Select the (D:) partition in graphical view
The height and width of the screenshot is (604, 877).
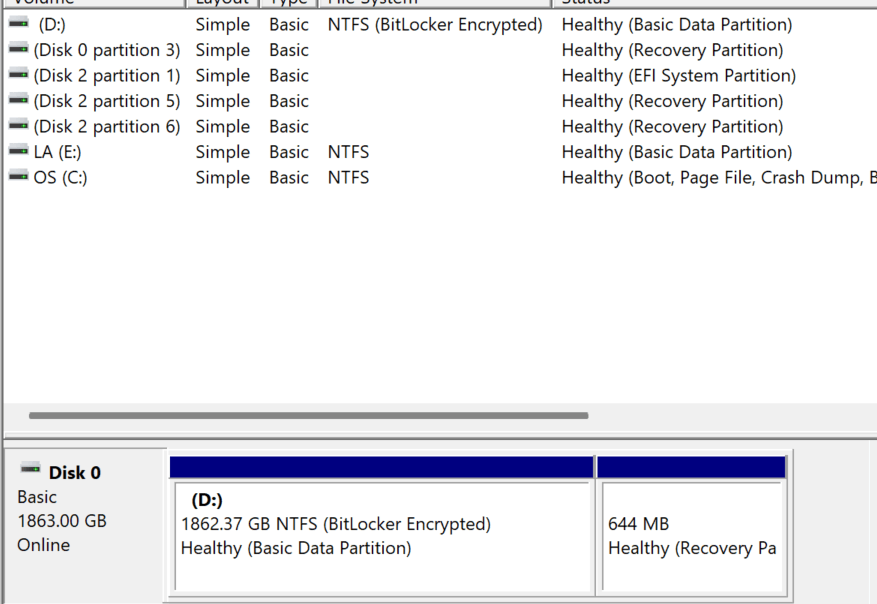380,525
